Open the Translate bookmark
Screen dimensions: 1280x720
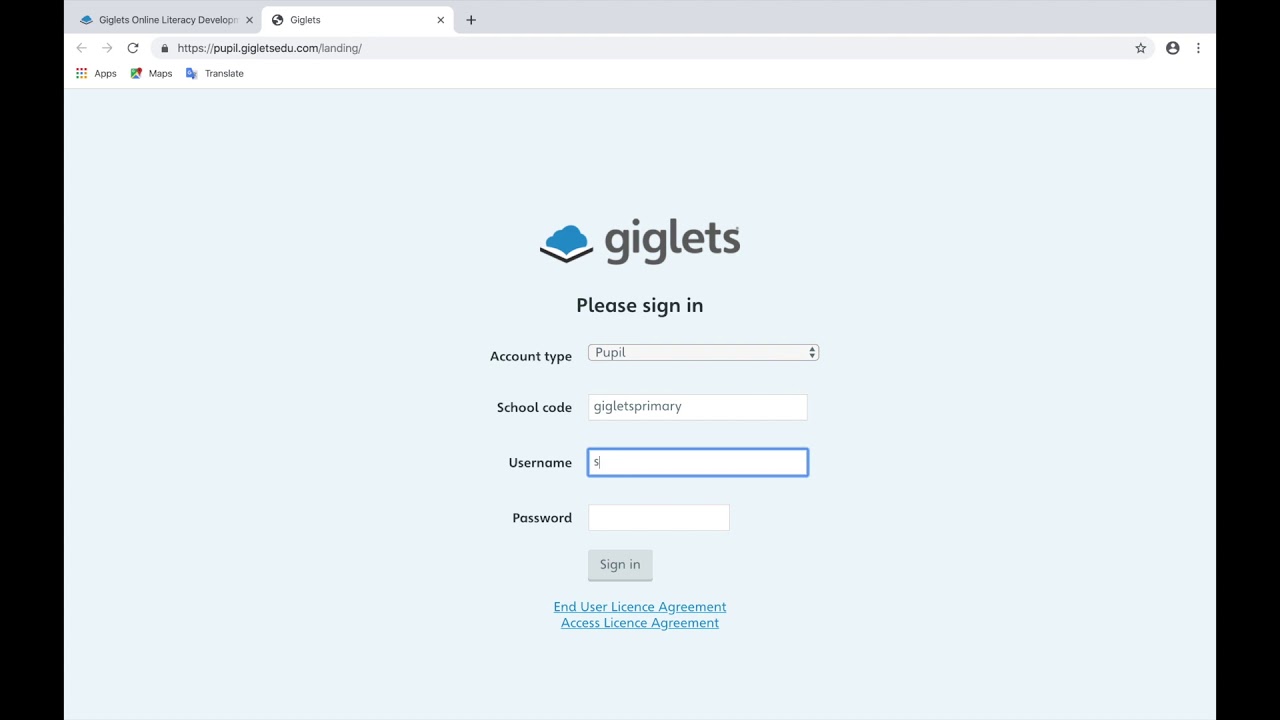(x=215, y=73)
